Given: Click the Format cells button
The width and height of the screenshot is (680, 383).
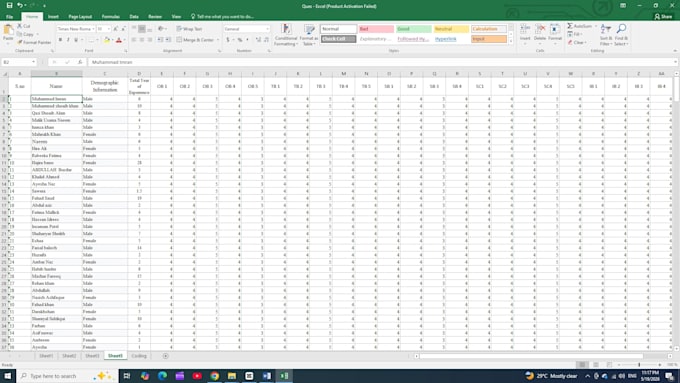Looking at the screenshot, I should tap(555, 35).
